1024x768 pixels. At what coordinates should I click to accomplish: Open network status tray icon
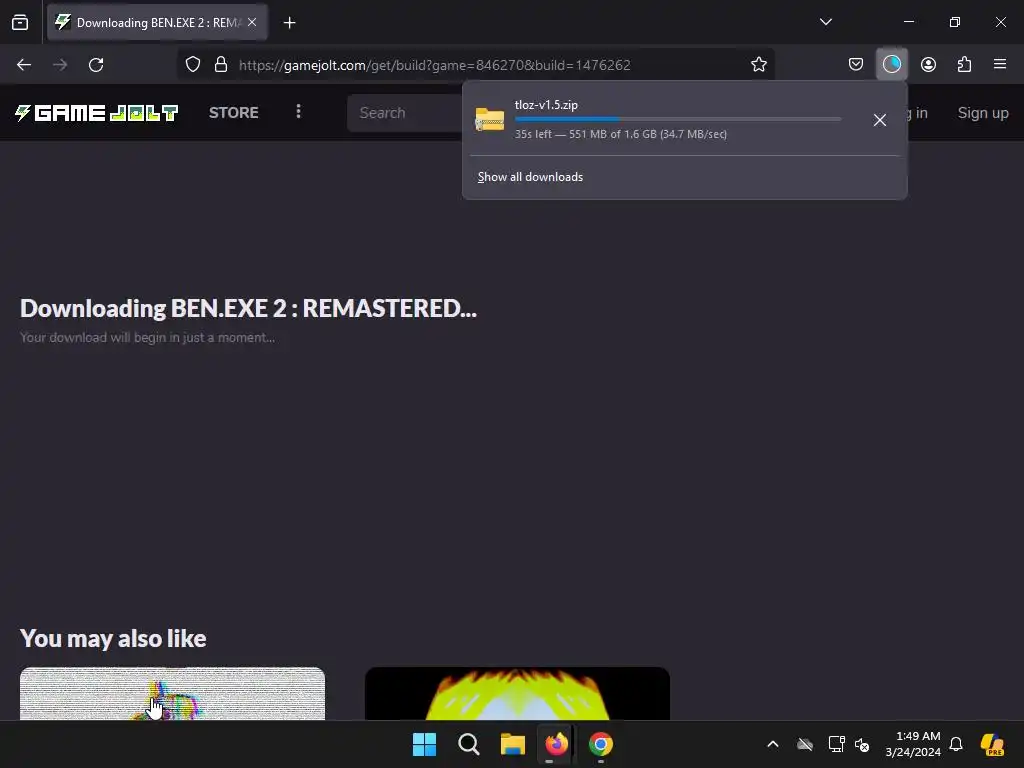click(x=836, y=744)
